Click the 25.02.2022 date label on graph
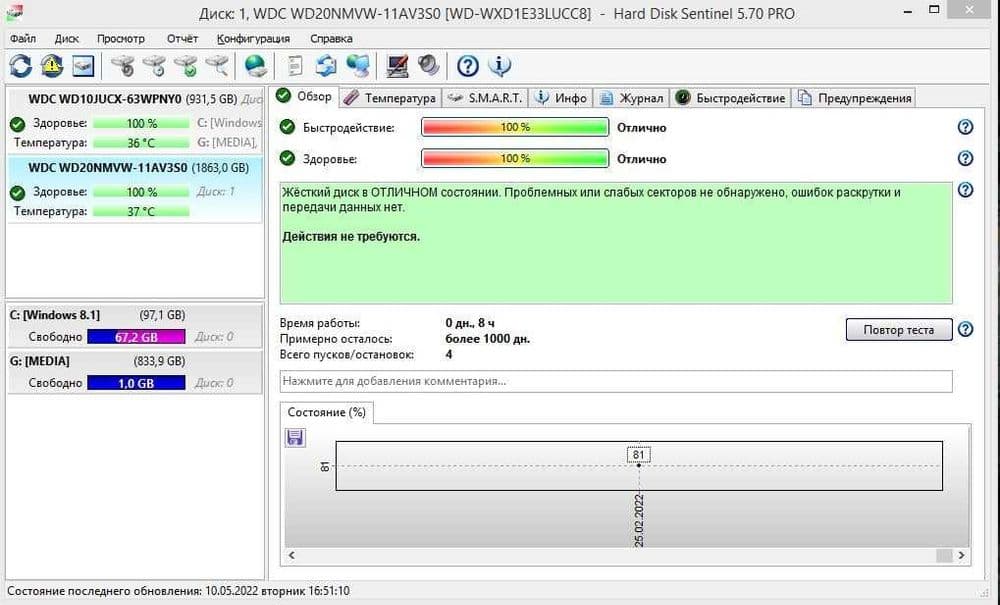 pyautogui.click(x=639, y=521)
